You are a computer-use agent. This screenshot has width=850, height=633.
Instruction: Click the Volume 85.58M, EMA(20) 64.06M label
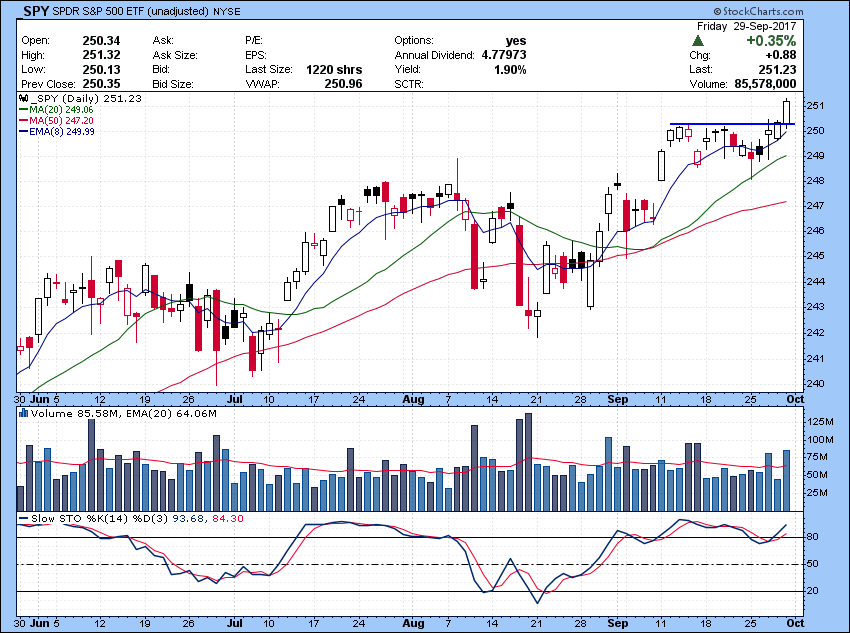coord(124,414)
